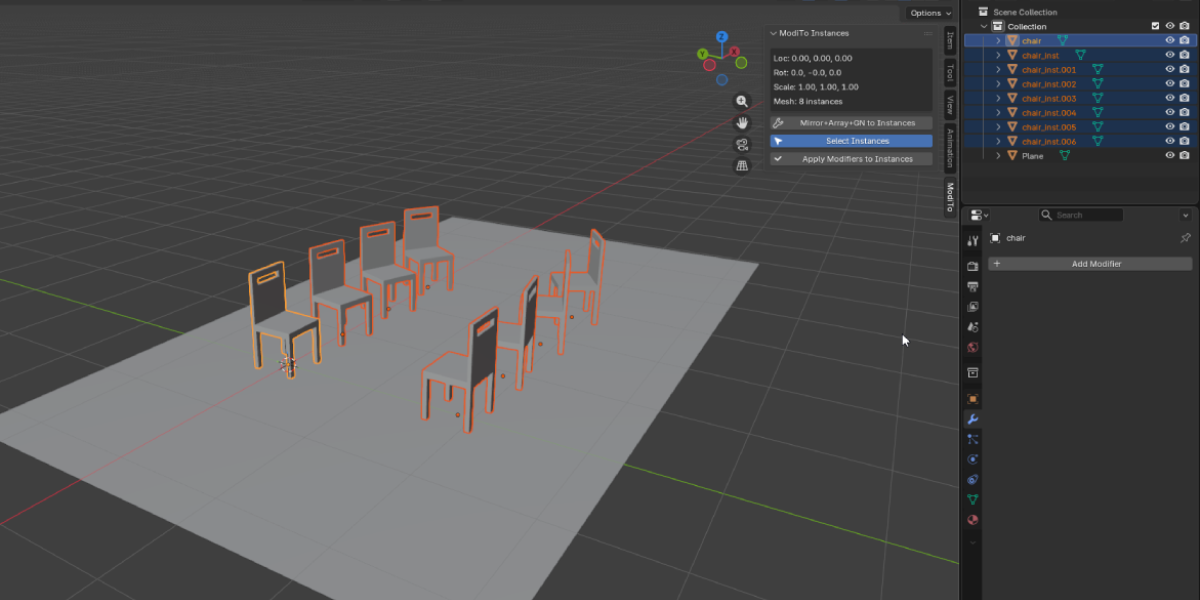Switch to the ModiTo sidebar tab
This screenshot has width=1200, height=600.
(949, 197)
